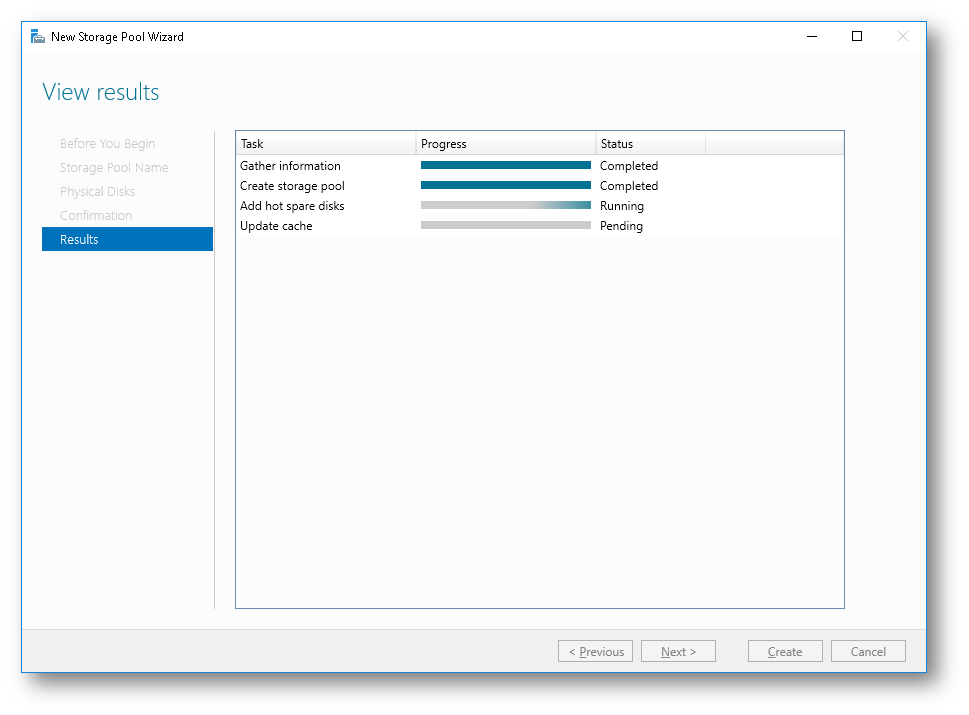Click the View results heading
969x715 pixels.
pos(100,91)
